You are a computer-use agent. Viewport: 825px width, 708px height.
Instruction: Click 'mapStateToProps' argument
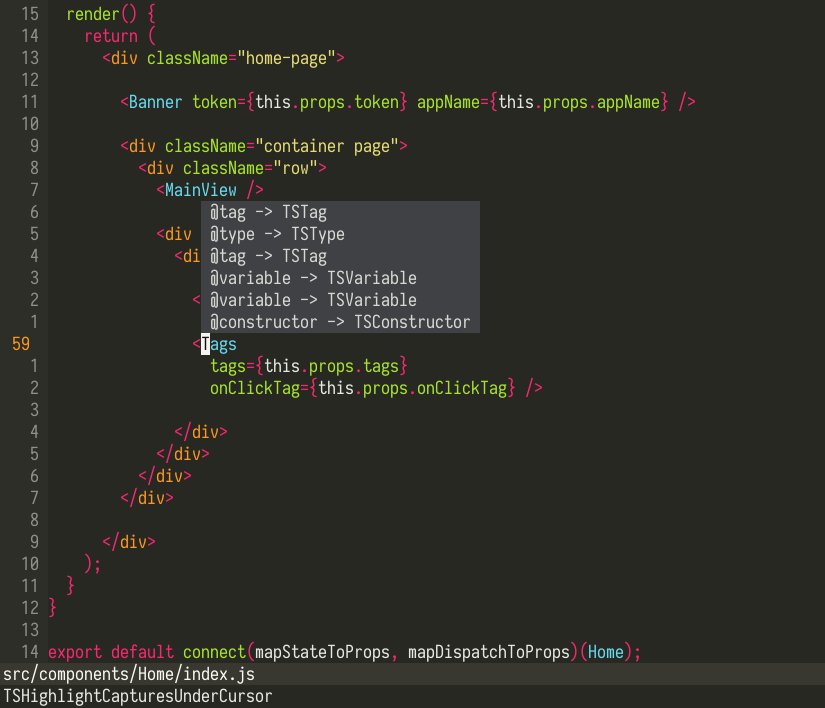click(x=322, y=652)
